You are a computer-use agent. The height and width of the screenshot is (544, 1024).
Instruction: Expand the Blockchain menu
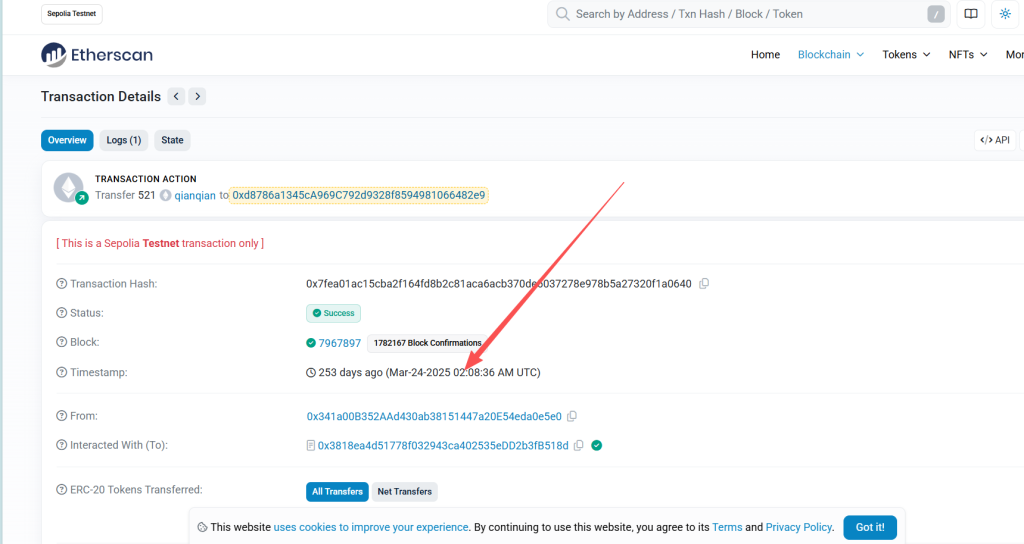(x=831, y=55)
